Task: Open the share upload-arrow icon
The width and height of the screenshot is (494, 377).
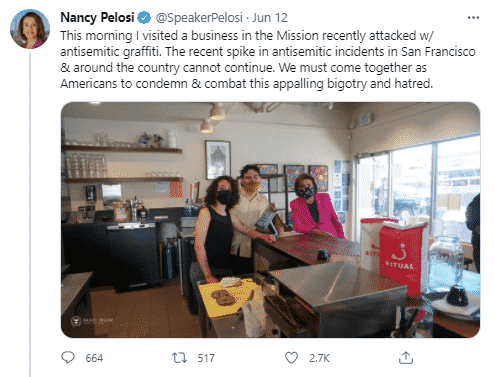Action: coord(406,358)
